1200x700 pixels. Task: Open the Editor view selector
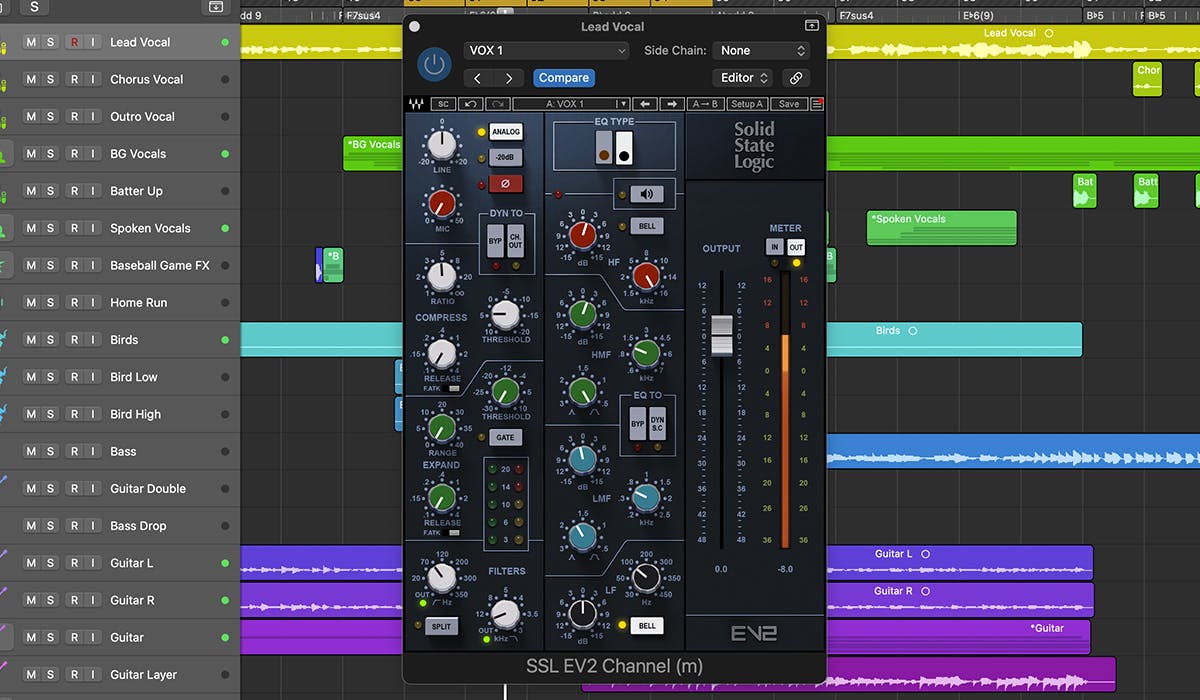tap(741, 77)
